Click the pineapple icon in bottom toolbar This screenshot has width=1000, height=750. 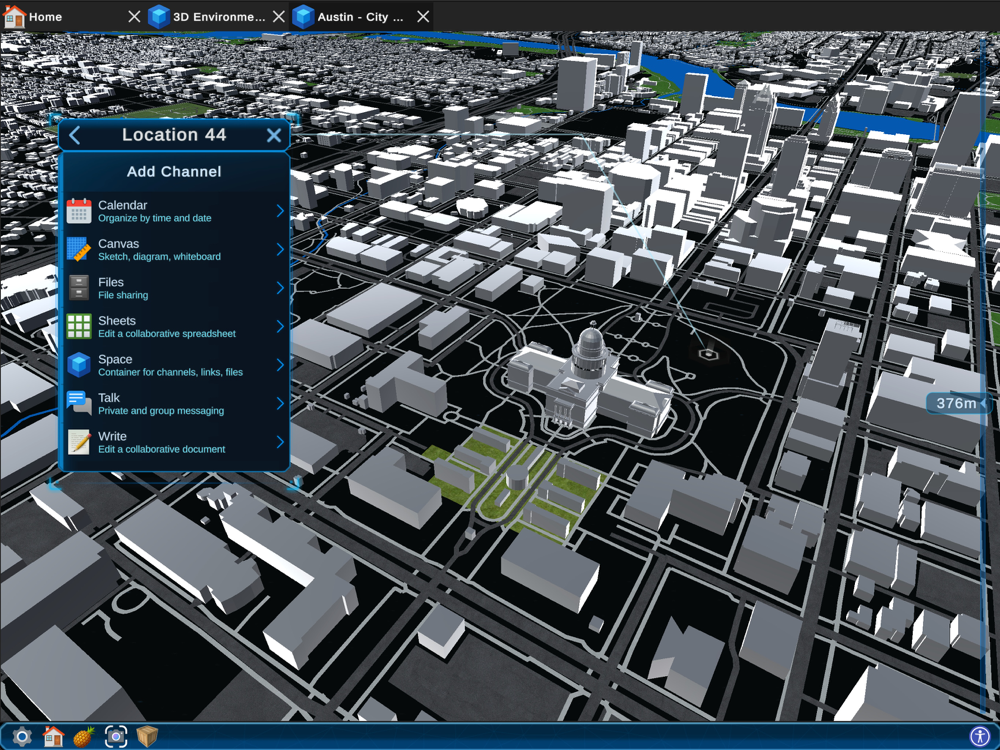point(84,737)
